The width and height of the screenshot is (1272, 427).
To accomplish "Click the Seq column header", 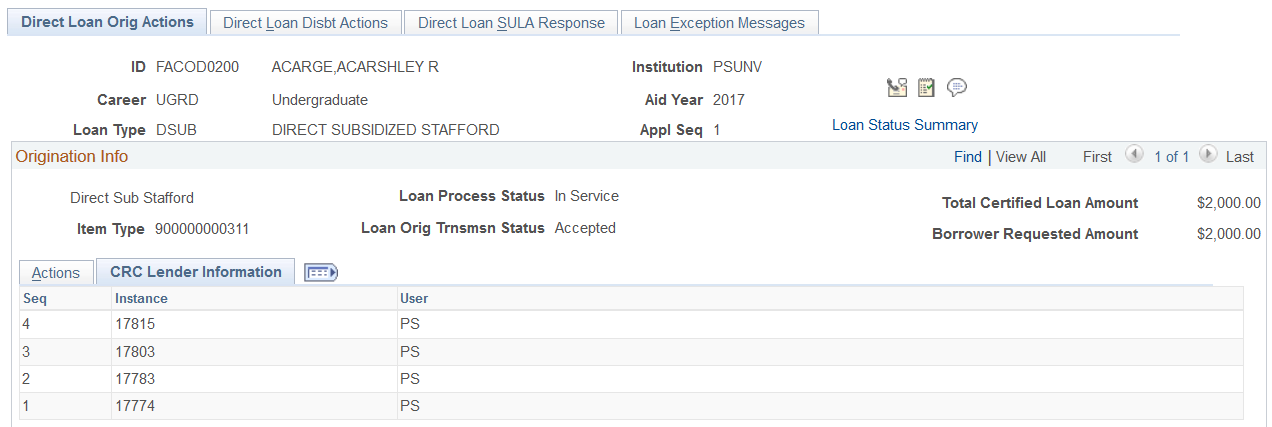I will (36, 298).
